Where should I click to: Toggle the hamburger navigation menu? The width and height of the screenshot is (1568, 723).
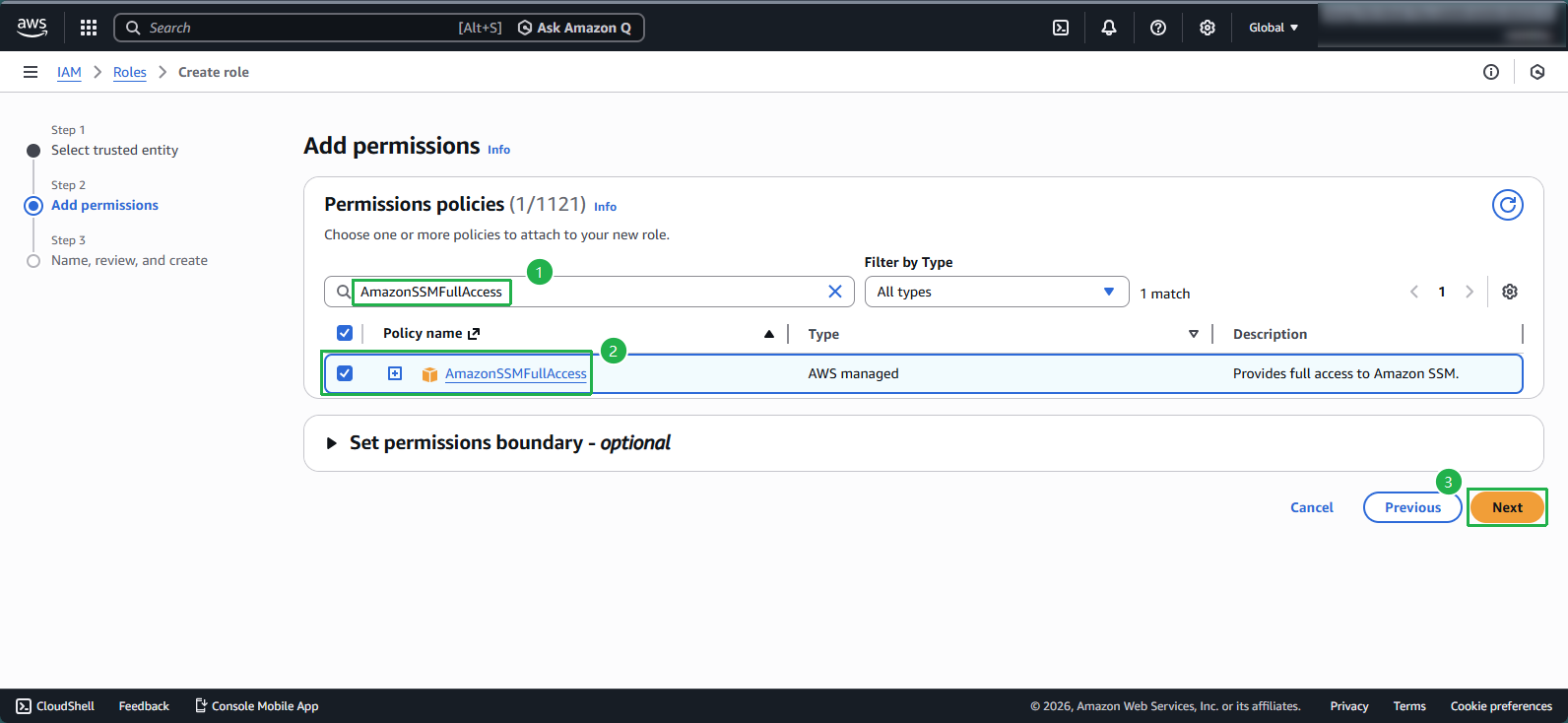31,72
